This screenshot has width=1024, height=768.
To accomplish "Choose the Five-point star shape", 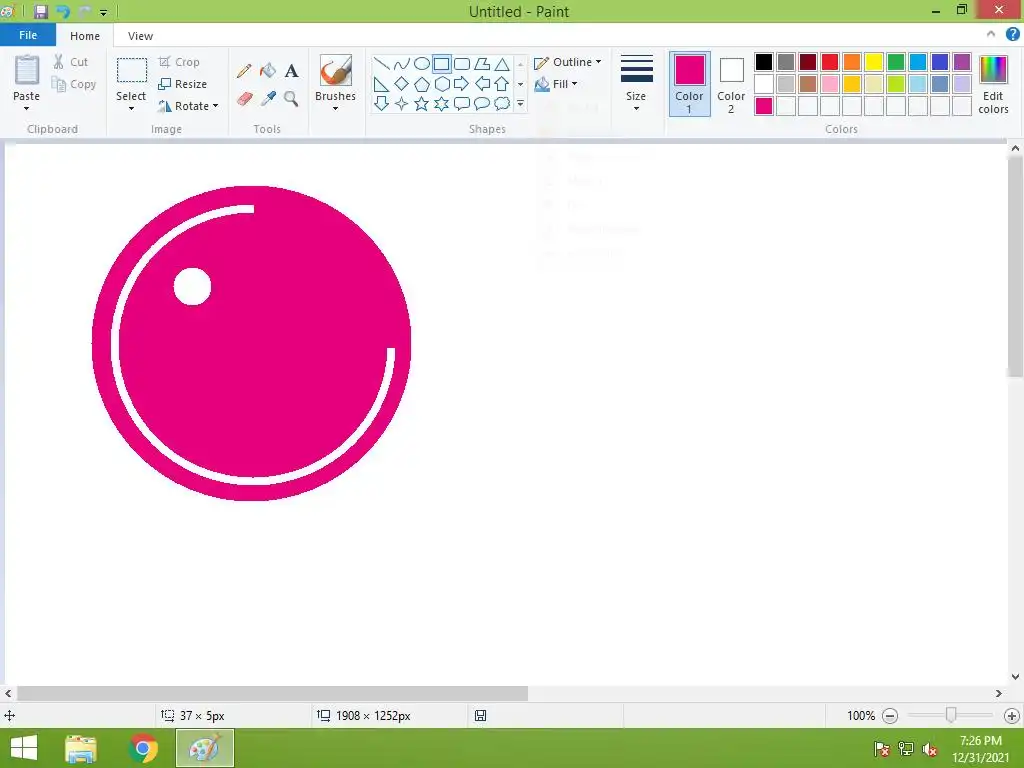I will [422, 103].
